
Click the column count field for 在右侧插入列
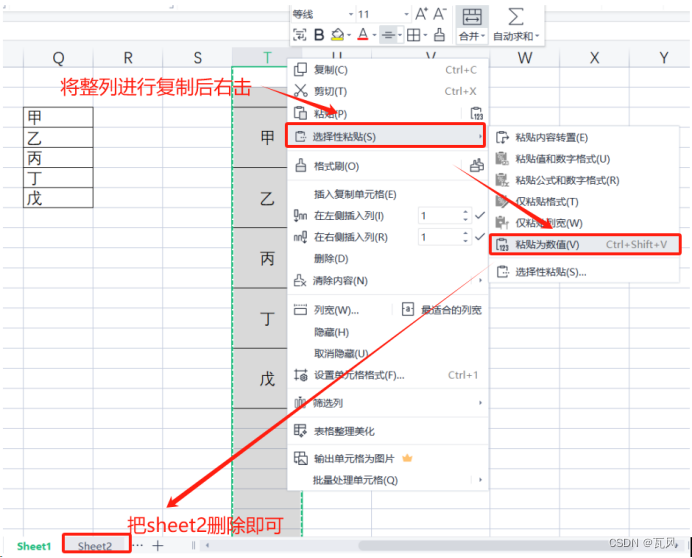439,238
